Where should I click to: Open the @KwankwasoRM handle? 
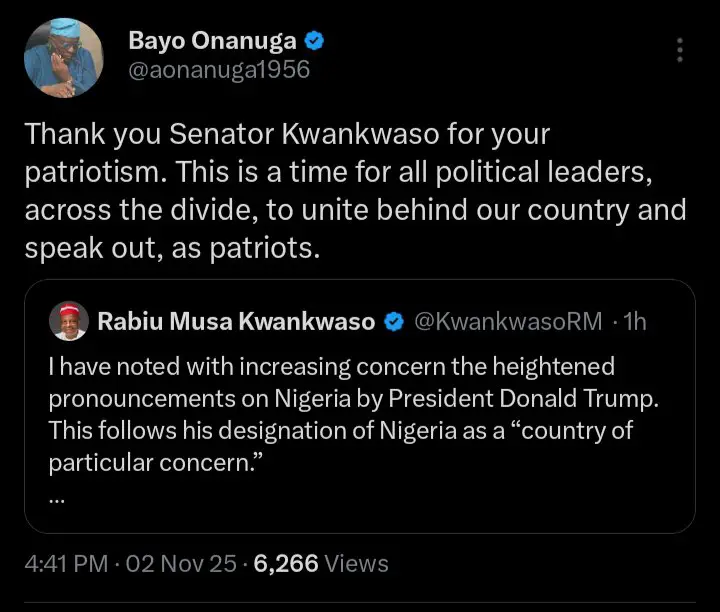pyautogui.click(x=508, y=322)
